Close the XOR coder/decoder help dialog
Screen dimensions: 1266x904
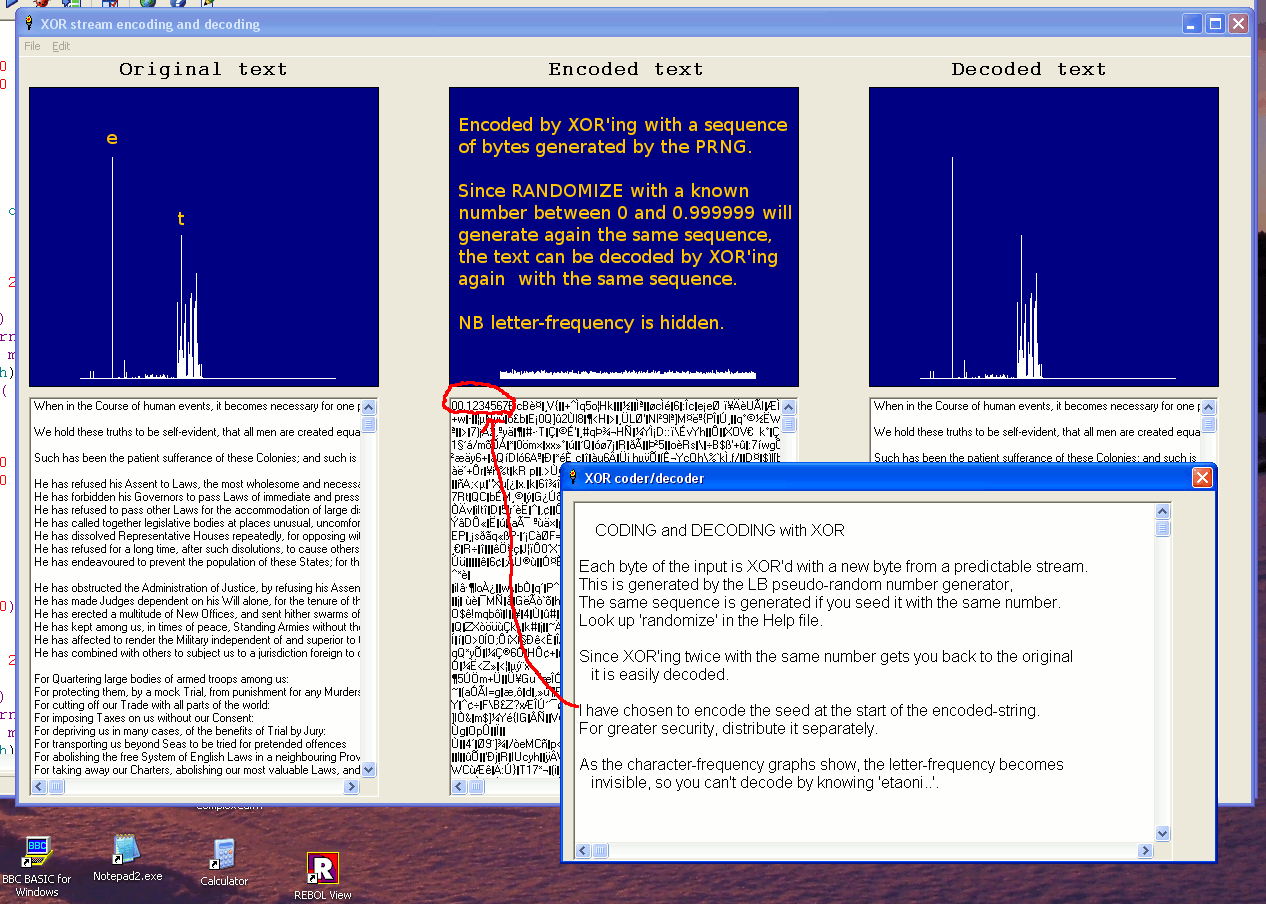point(1202,478)
